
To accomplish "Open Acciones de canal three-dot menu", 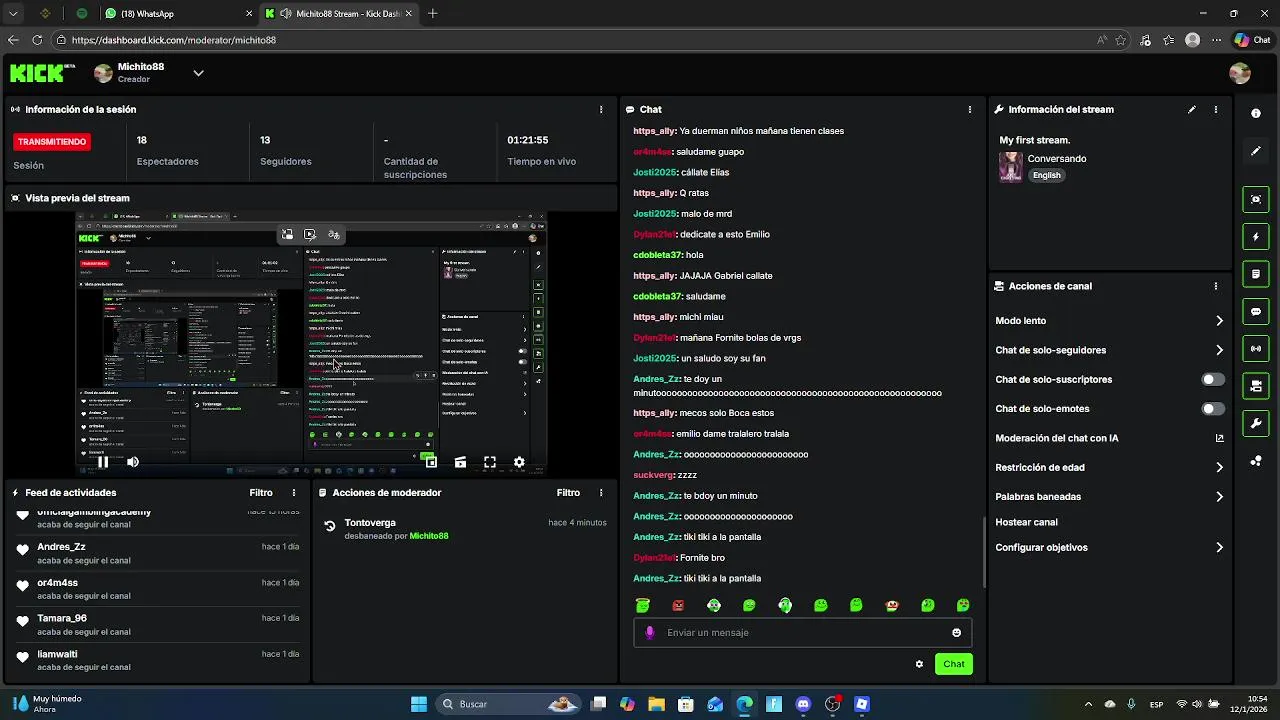I will pos(1216,286).
